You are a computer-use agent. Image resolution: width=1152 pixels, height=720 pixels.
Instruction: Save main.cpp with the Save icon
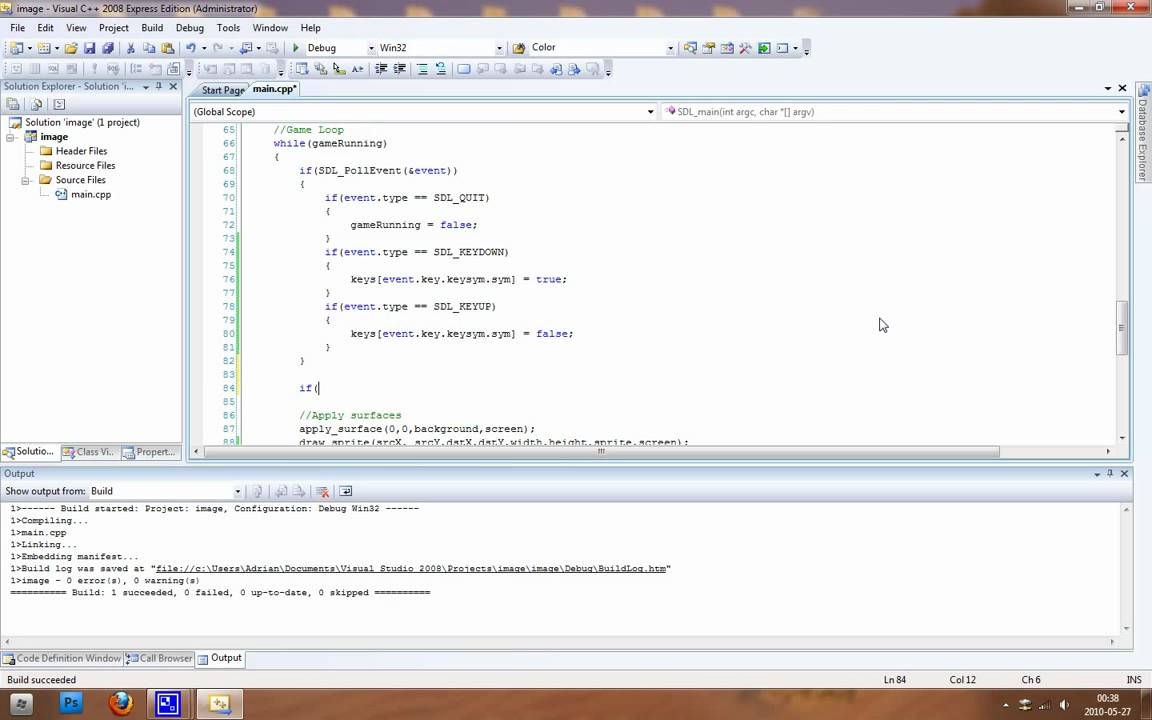coord(89,48)
